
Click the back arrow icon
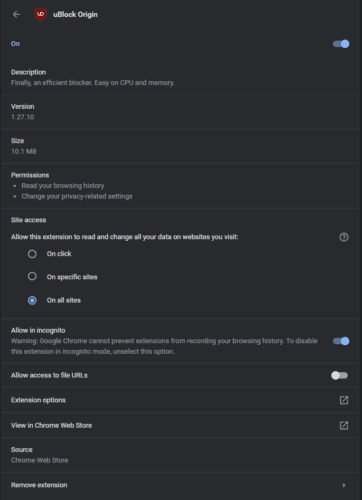point(16,14)
